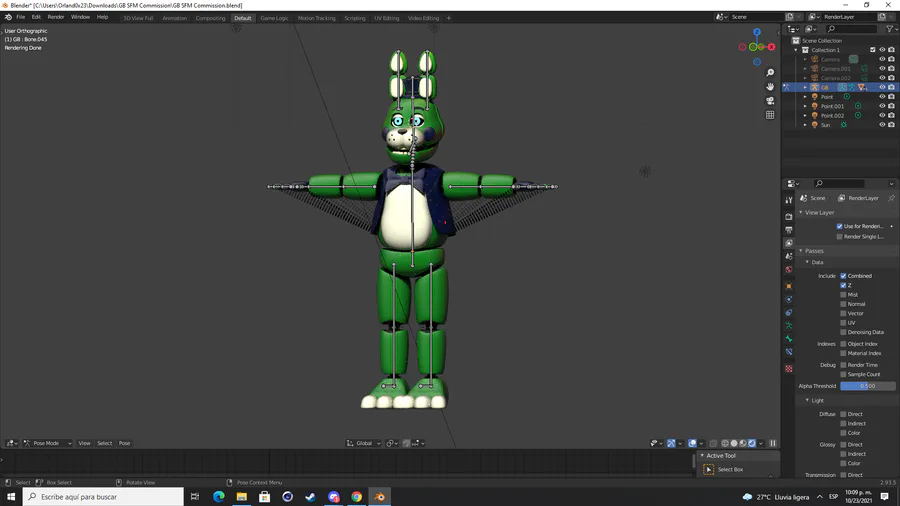Uncheck the Combined pass checkbox
900x506 pixels.
click(x=843, y=276)
